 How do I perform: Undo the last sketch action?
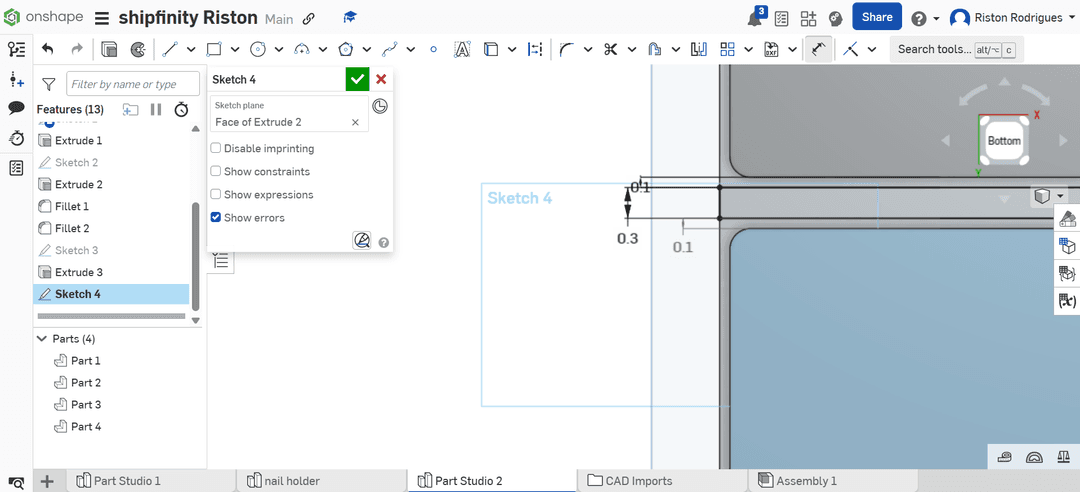pyautogui.click(x=48, y=49)
